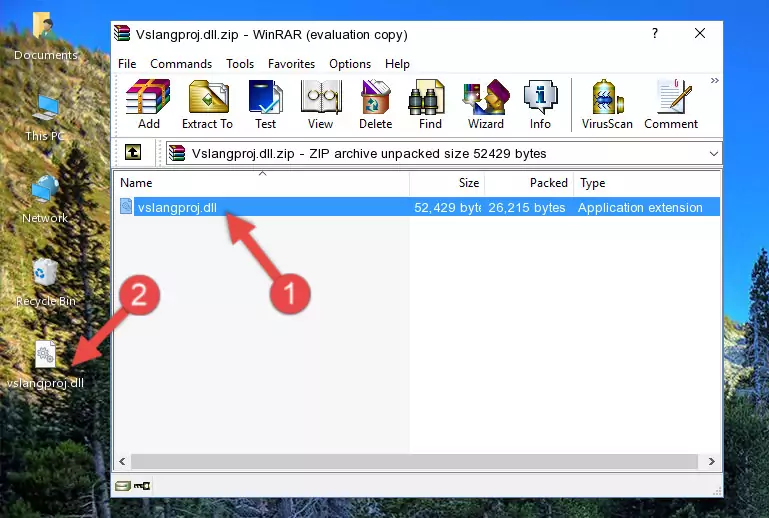The image size is (769, 518).
Task: Click the Application extension type cell
Action: [640, 207]
